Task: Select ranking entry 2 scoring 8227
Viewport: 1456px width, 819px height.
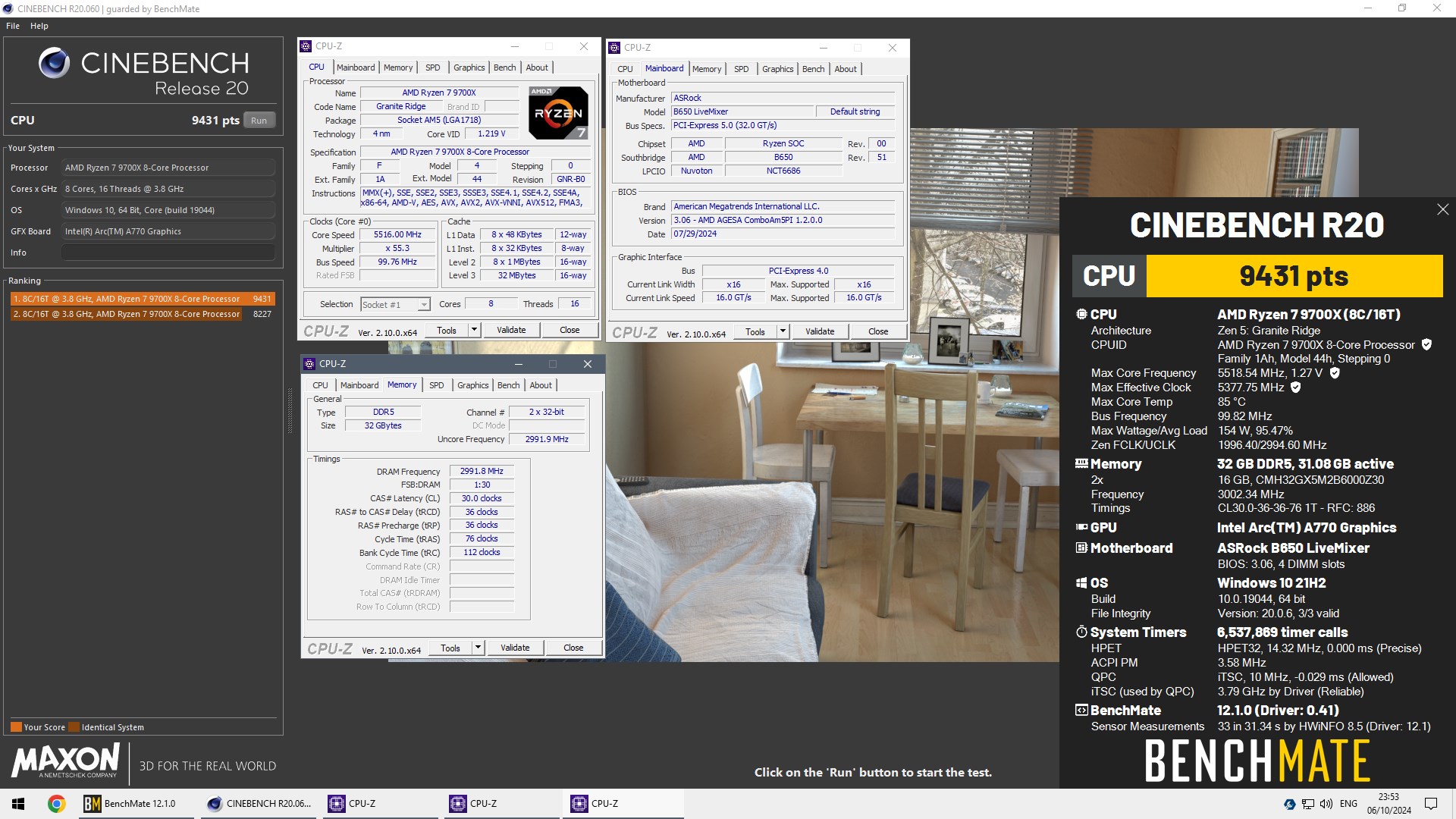Action: [142, 314]
